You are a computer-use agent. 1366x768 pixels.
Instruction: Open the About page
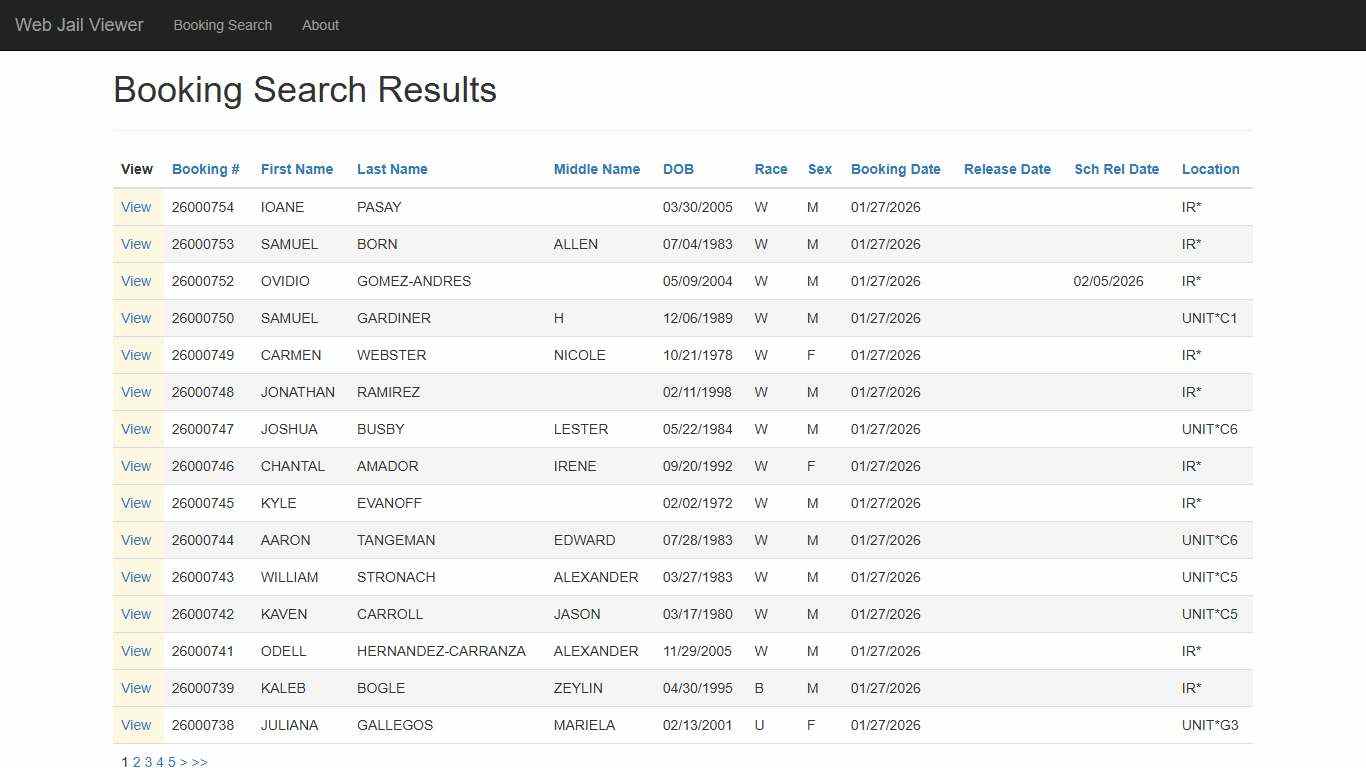[x=320, y=25]
